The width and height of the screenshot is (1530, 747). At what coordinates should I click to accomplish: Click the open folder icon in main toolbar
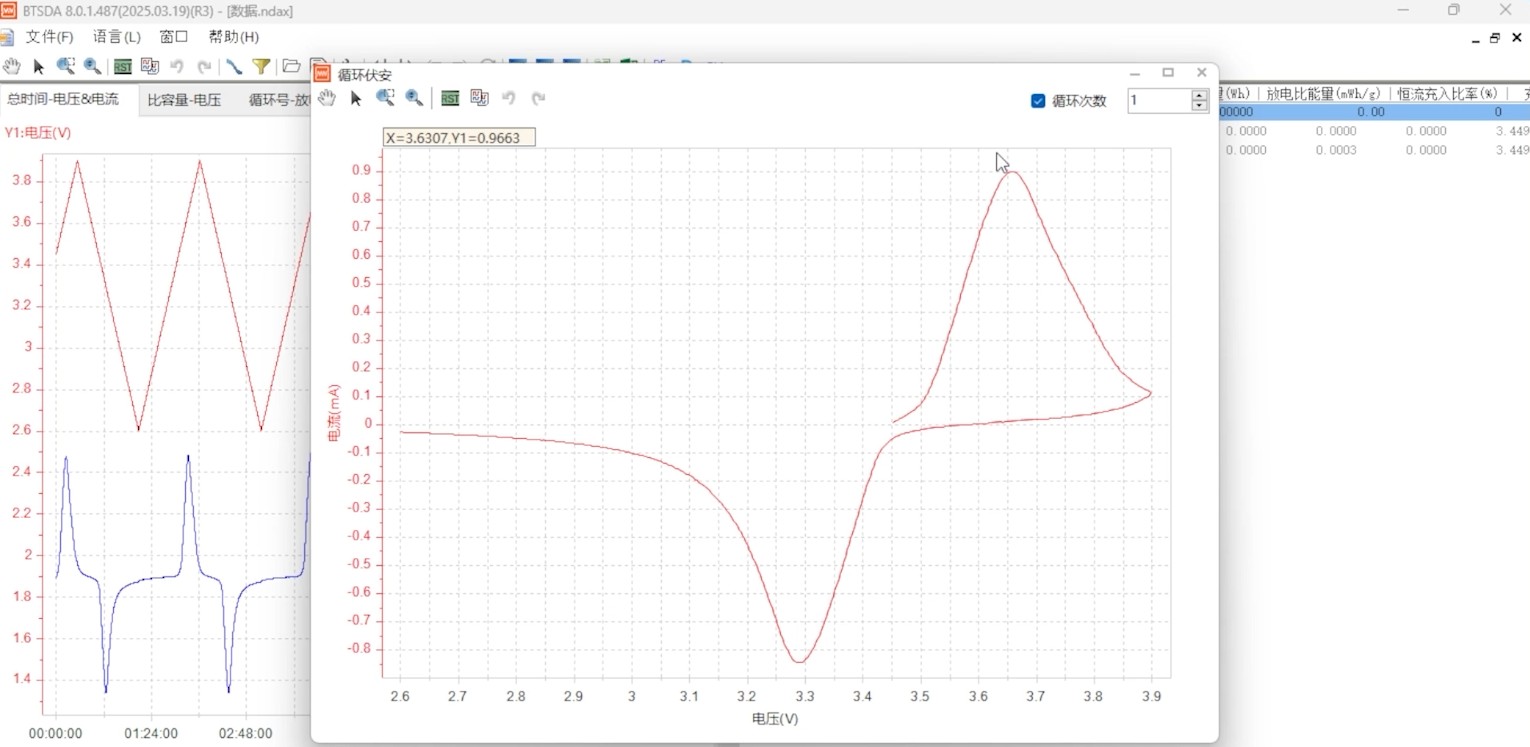[291, 67]
